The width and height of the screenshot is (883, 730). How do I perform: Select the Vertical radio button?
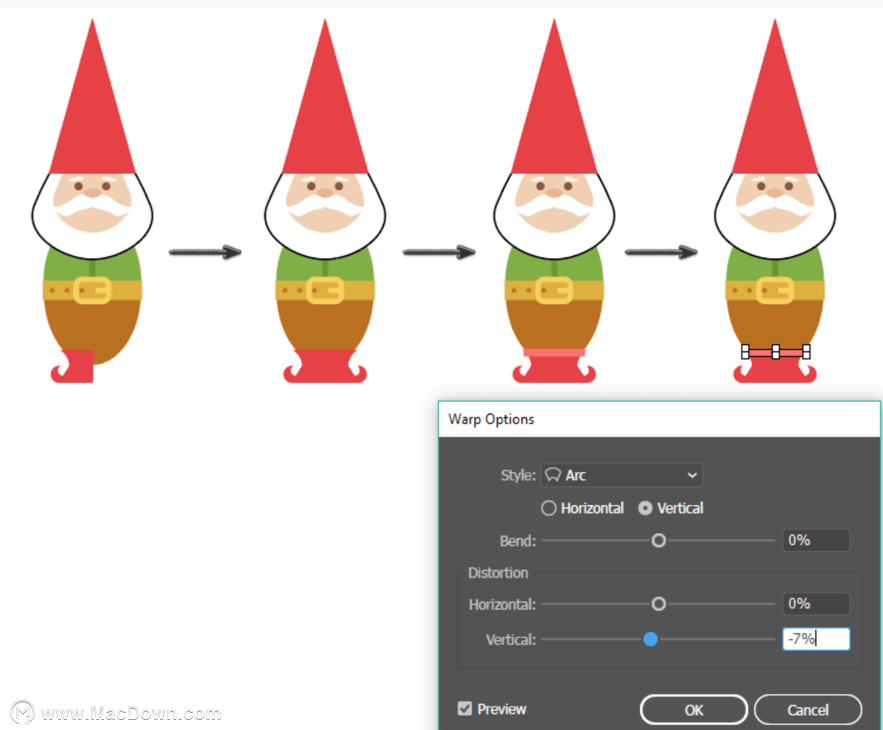(645, 508)
